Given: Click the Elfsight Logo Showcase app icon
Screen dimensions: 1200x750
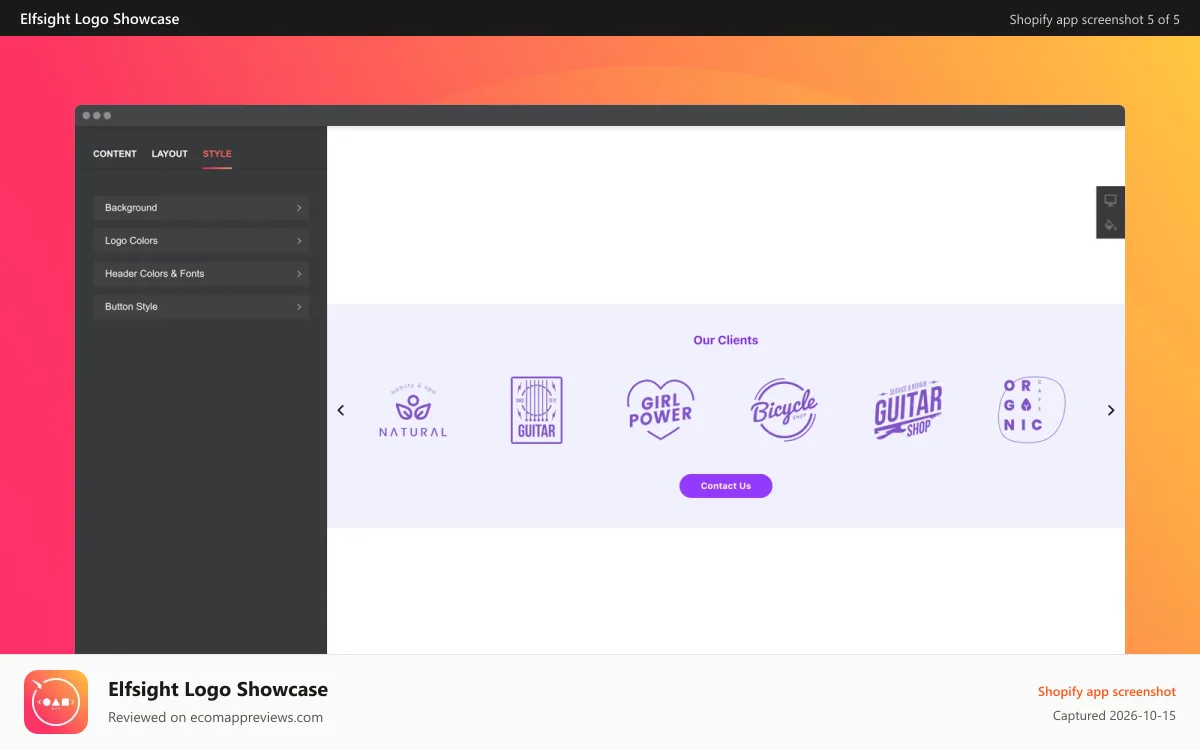Looking at the screenshot, I should [x=56, y=702].
